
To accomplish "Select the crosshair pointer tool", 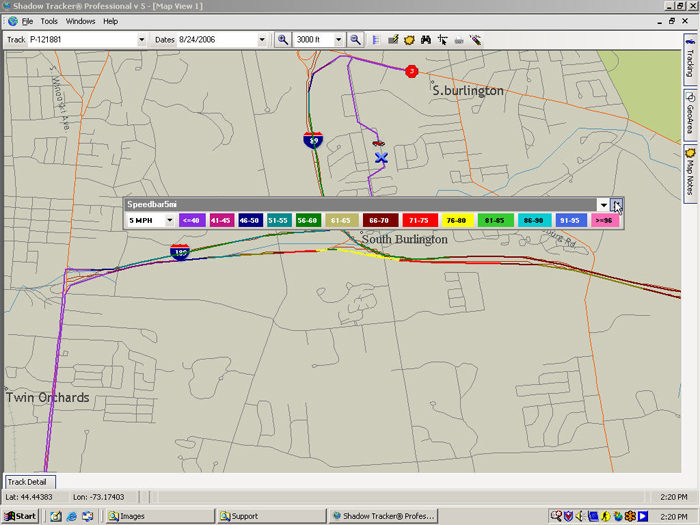I will pyautogui.click(x=442, y=40).
